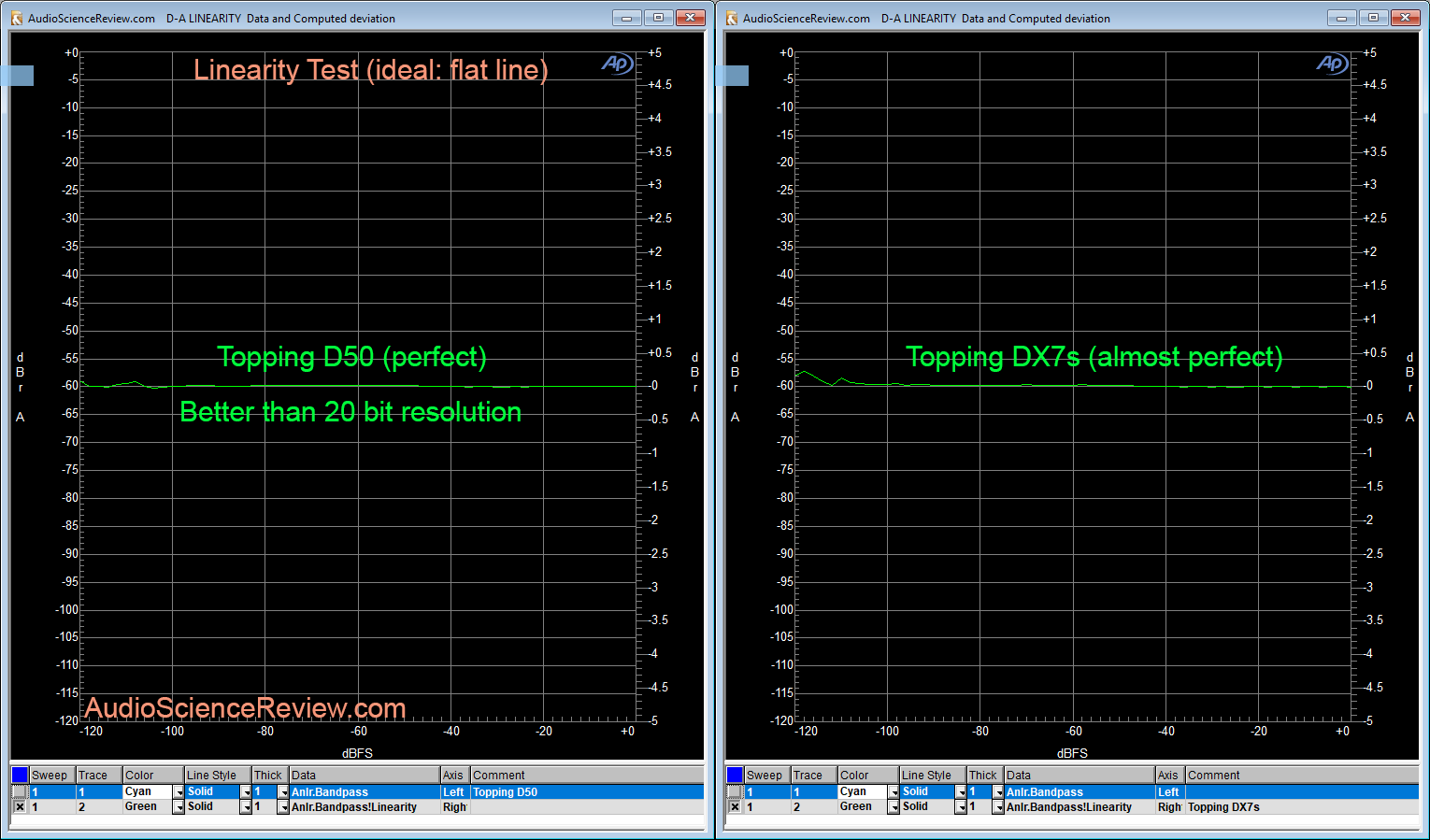The width and height of the screenshot is (1430, 840).
Task: Click the Sweep column header in left window
Action: tap(52, 775)
